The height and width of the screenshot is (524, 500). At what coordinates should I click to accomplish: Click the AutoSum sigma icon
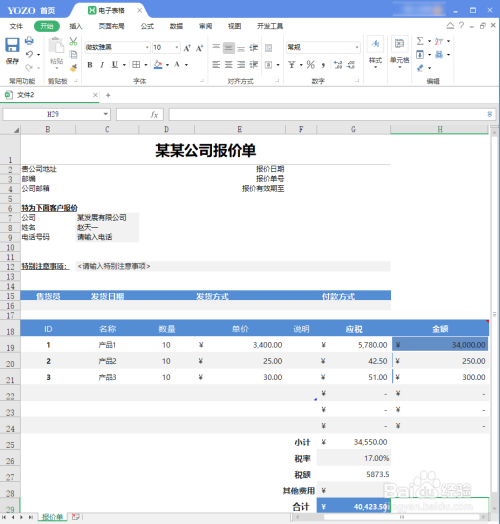(x=420, y=41)
